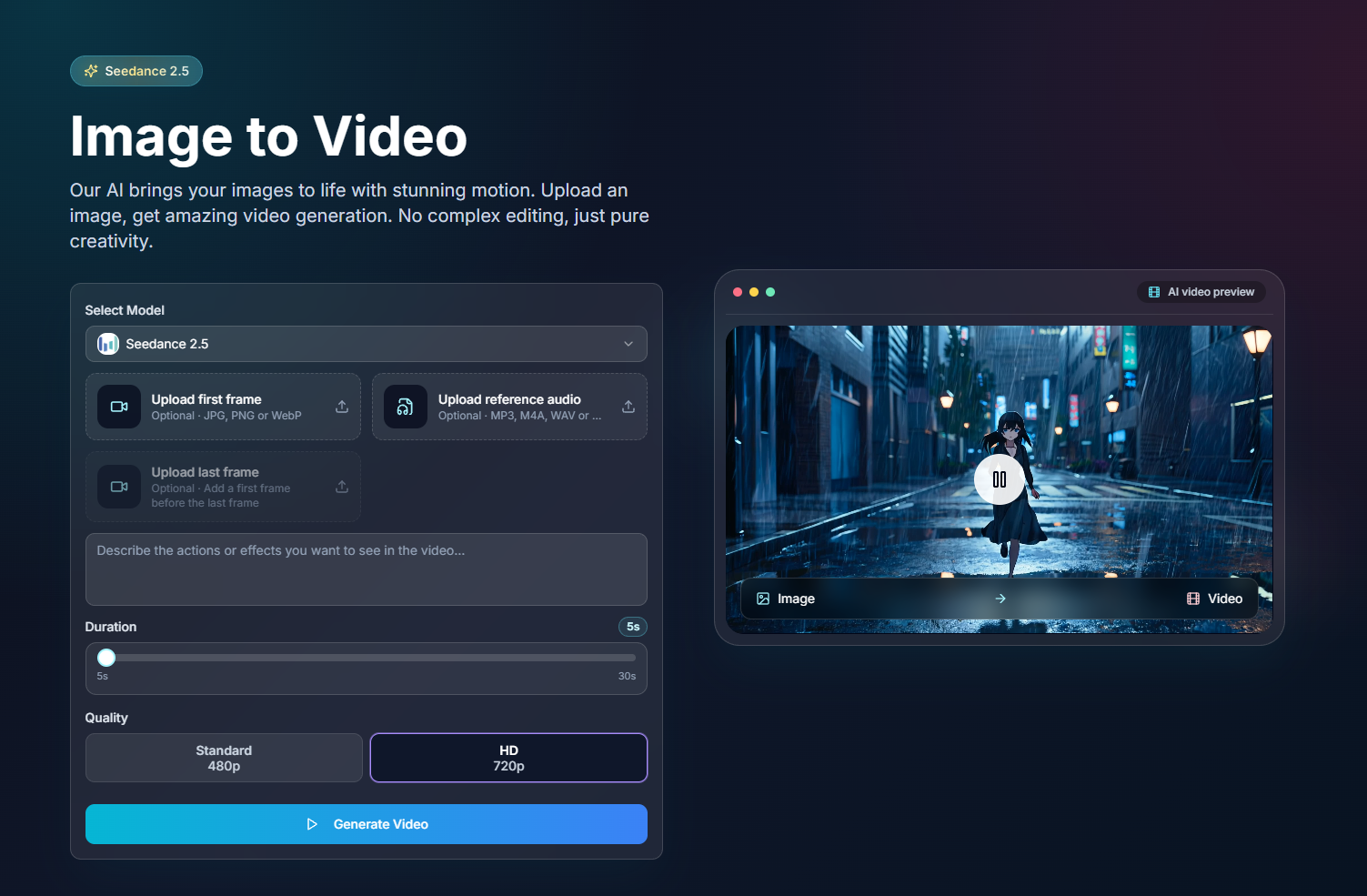Click the 5s duration value badge

633,627
